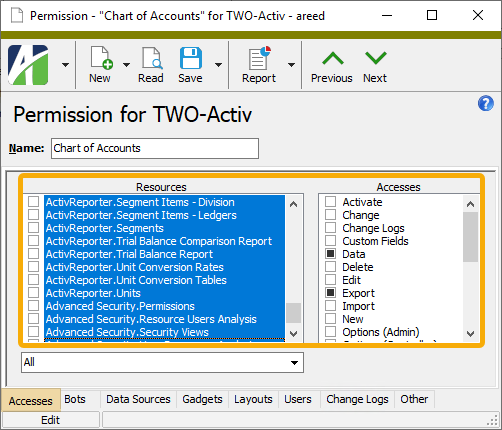Check Trial Balance Comparison Report checkbox
502x430 pixels.
click(33, 241)
